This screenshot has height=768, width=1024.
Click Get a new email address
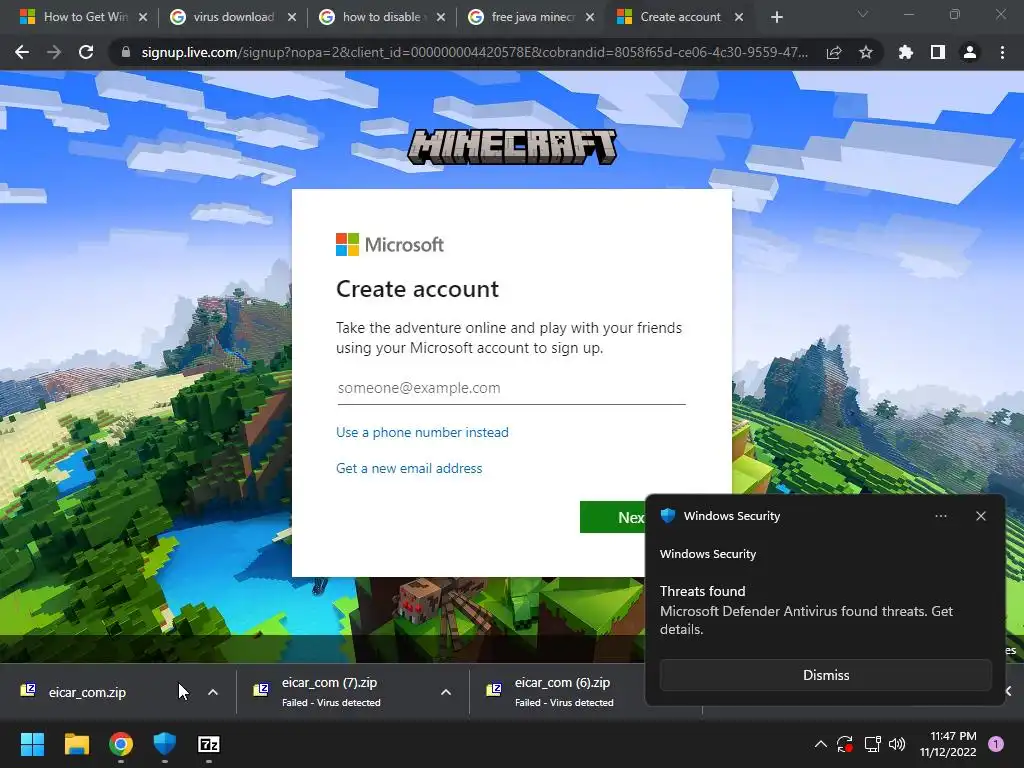click(409, 468)
